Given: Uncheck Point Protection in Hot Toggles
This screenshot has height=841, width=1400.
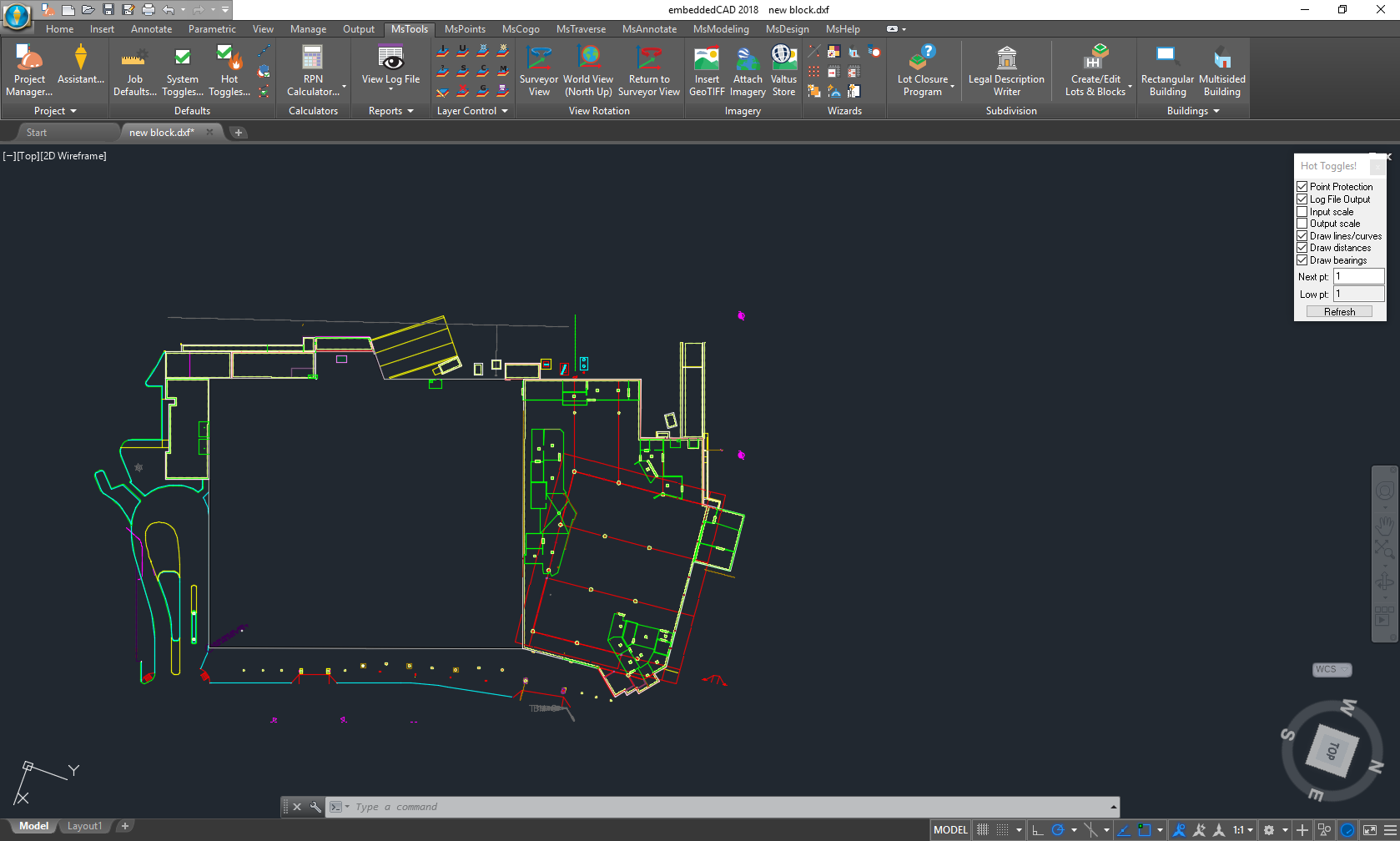Looking at the screenshot, I should click(x=1302, y=186).
